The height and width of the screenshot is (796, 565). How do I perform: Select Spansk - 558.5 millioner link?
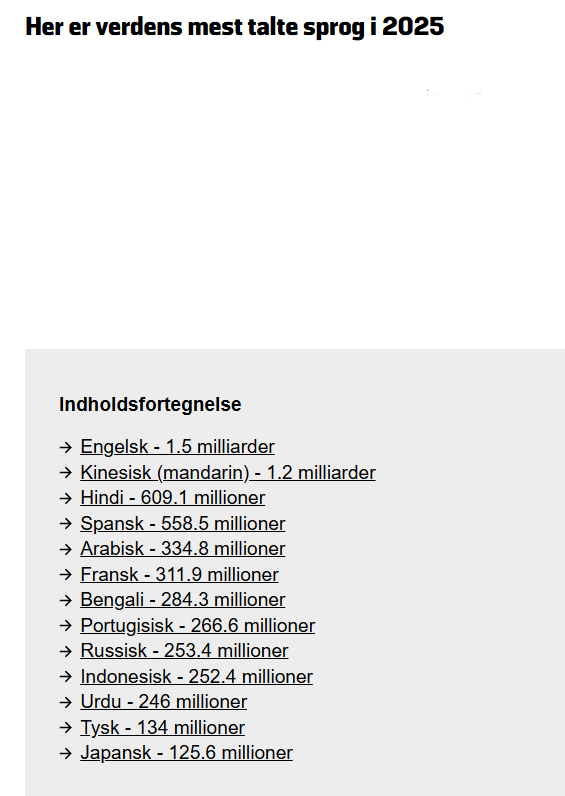pos(183,523)
